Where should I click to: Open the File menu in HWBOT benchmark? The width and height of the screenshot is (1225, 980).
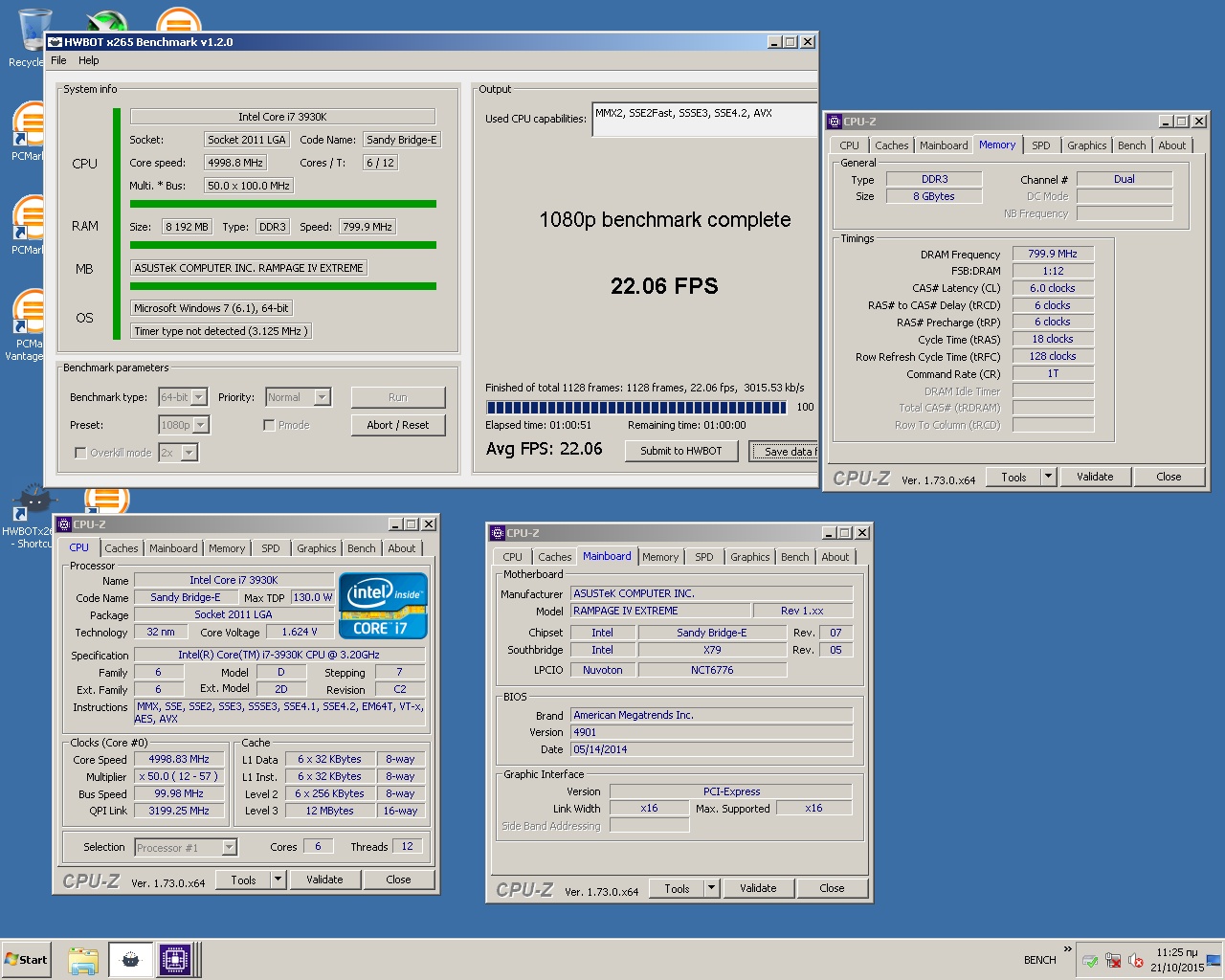[58, 60]
